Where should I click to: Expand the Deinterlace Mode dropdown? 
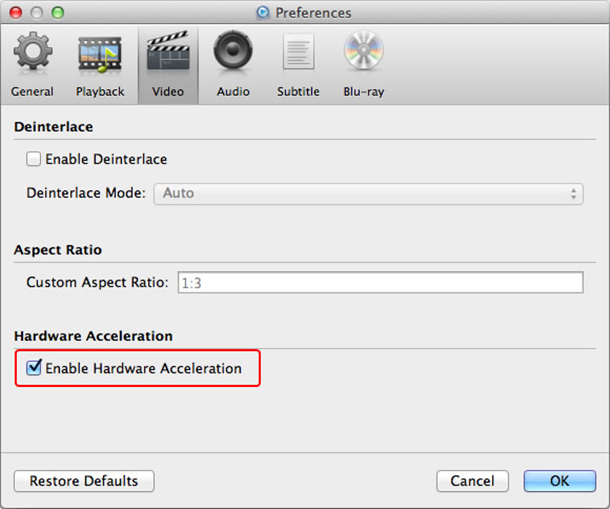(x=368, y=193)
